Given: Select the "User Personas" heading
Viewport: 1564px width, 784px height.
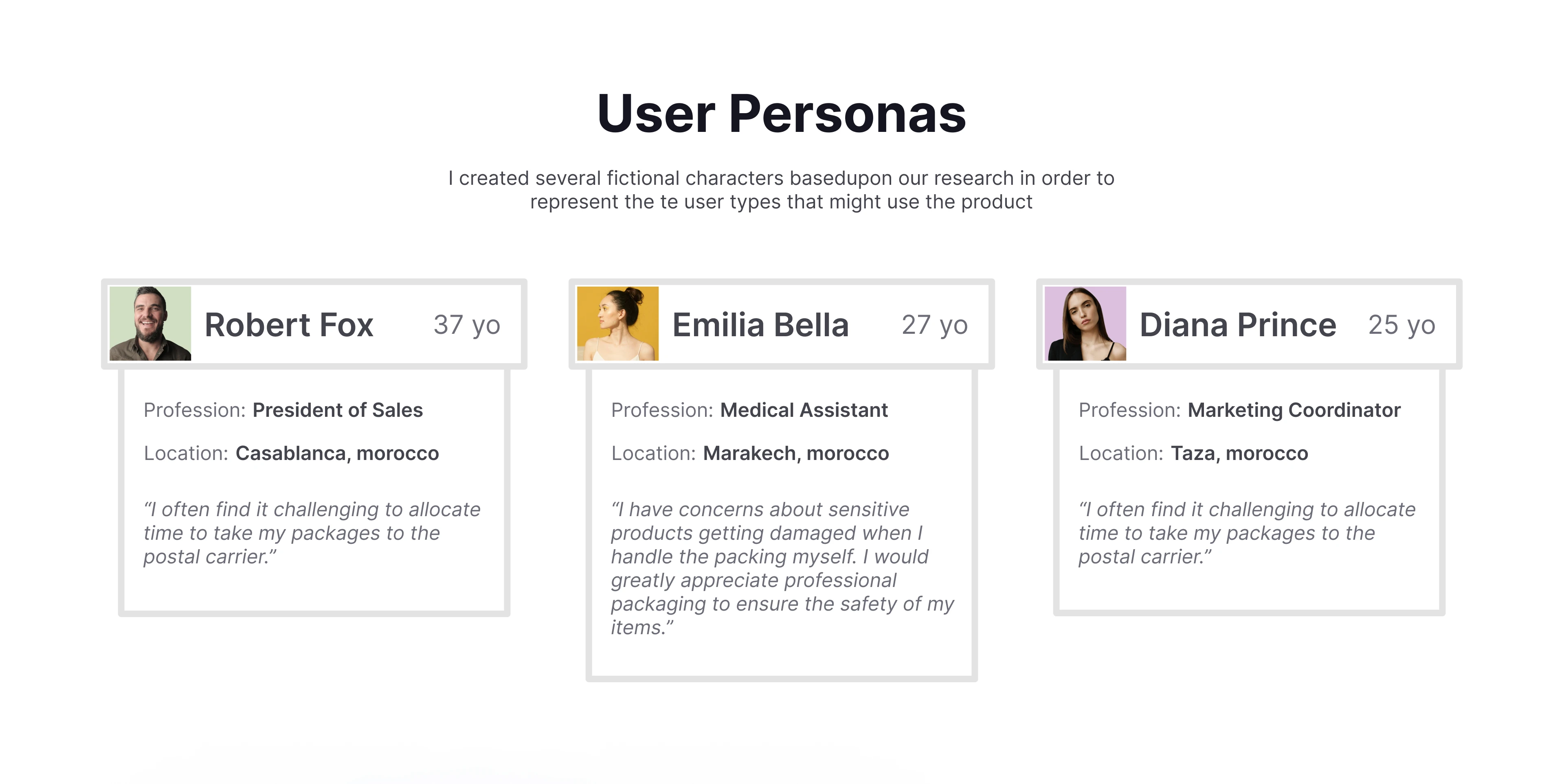Looking at the screenshot, I should [782, 114].
